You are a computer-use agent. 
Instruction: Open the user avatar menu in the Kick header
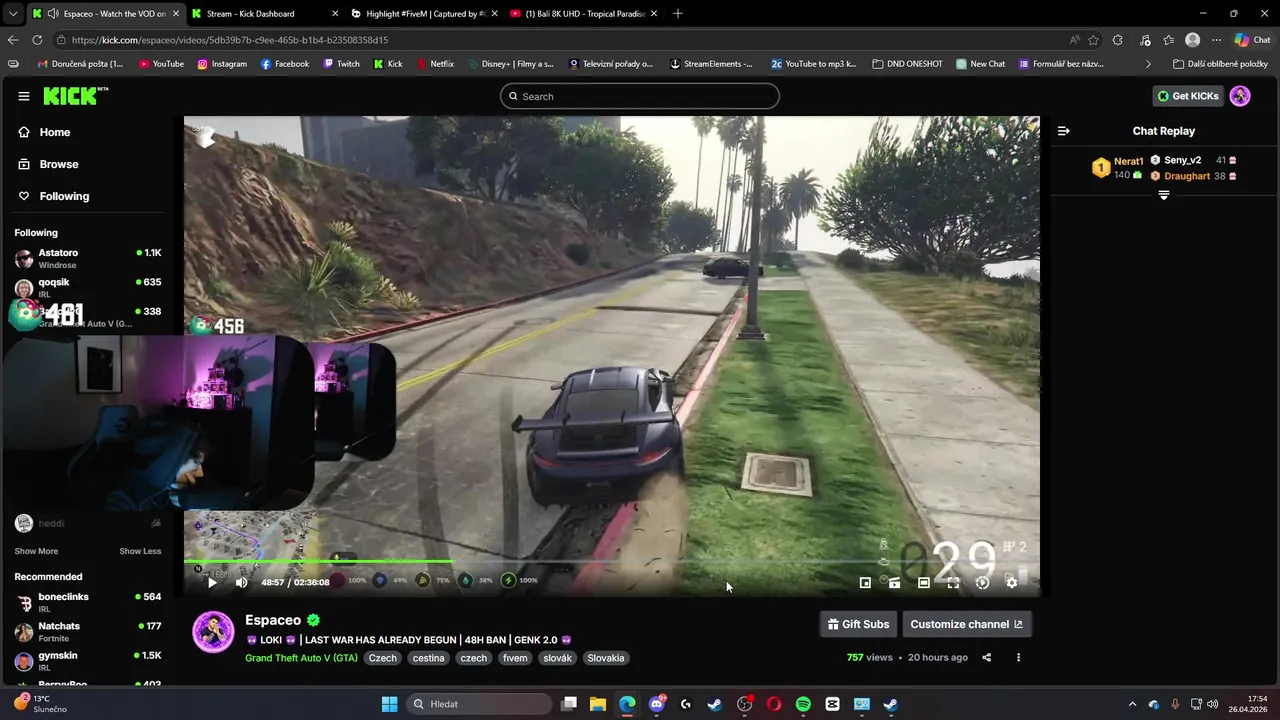pyautogui.click(x=1240, y=96)
